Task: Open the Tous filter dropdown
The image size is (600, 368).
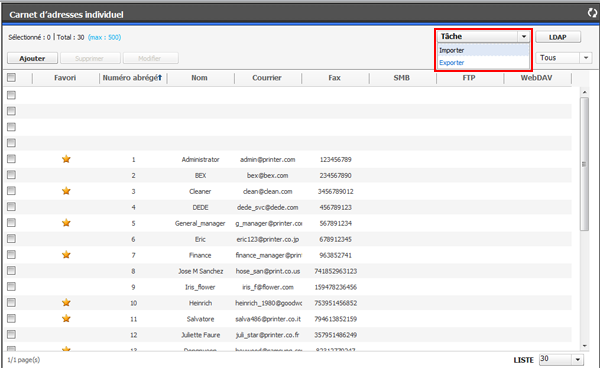Action: (x=586, y=58)
